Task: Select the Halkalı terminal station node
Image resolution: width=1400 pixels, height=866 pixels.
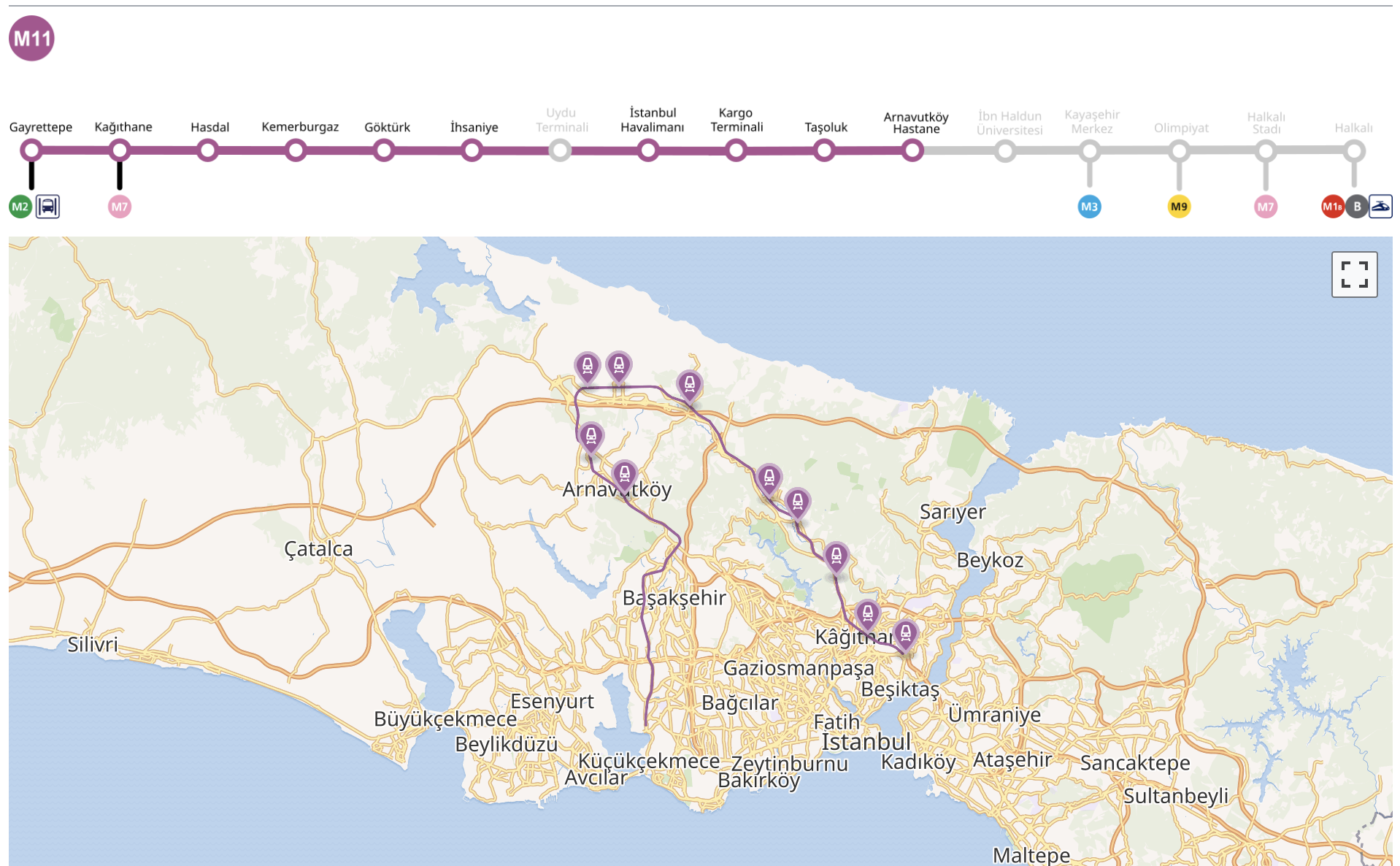Action: click(x=1354, y=151)
